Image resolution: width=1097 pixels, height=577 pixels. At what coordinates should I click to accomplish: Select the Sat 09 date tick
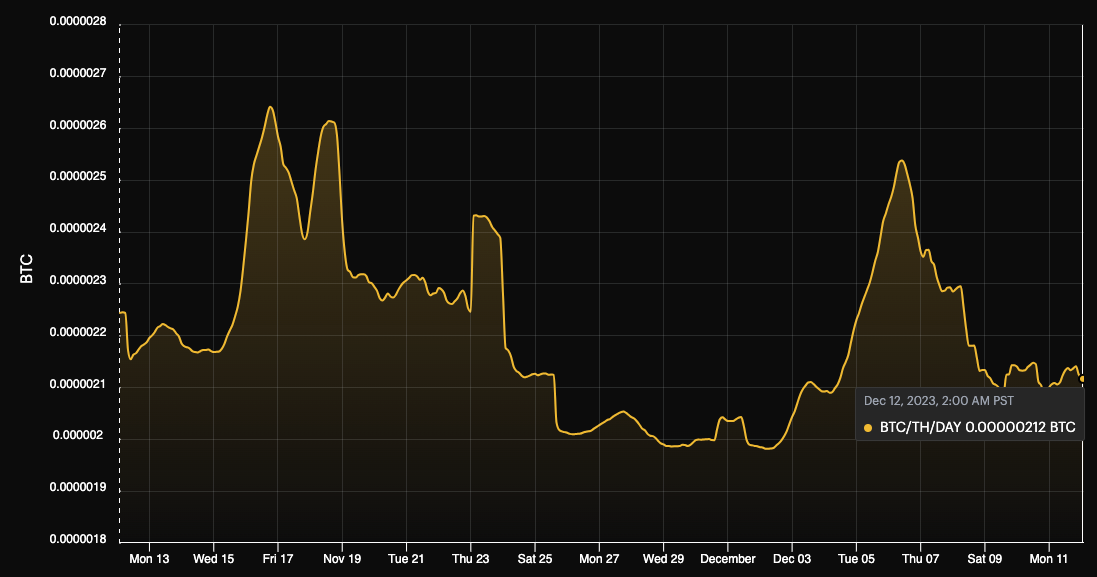coord(985,559)
